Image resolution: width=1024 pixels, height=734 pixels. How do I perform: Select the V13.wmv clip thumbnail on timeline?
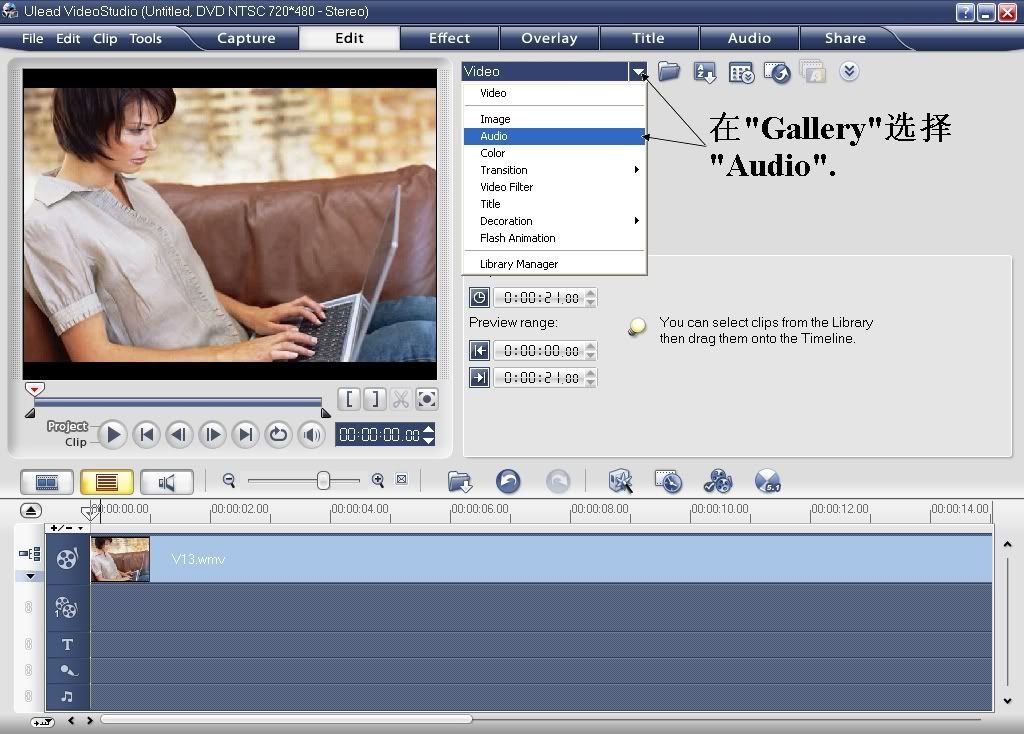[x=120, y=559]
